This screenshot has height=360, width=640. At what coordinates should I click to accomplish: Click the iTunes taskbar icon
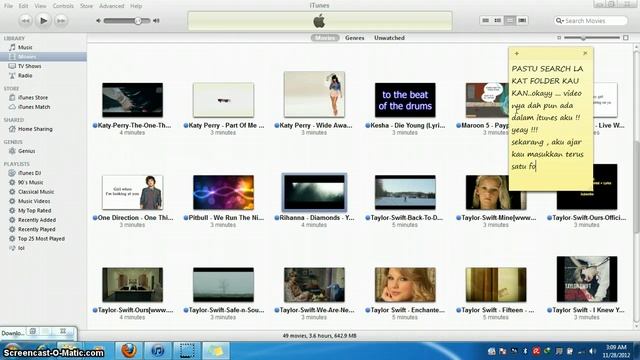(x=158, y=351)
